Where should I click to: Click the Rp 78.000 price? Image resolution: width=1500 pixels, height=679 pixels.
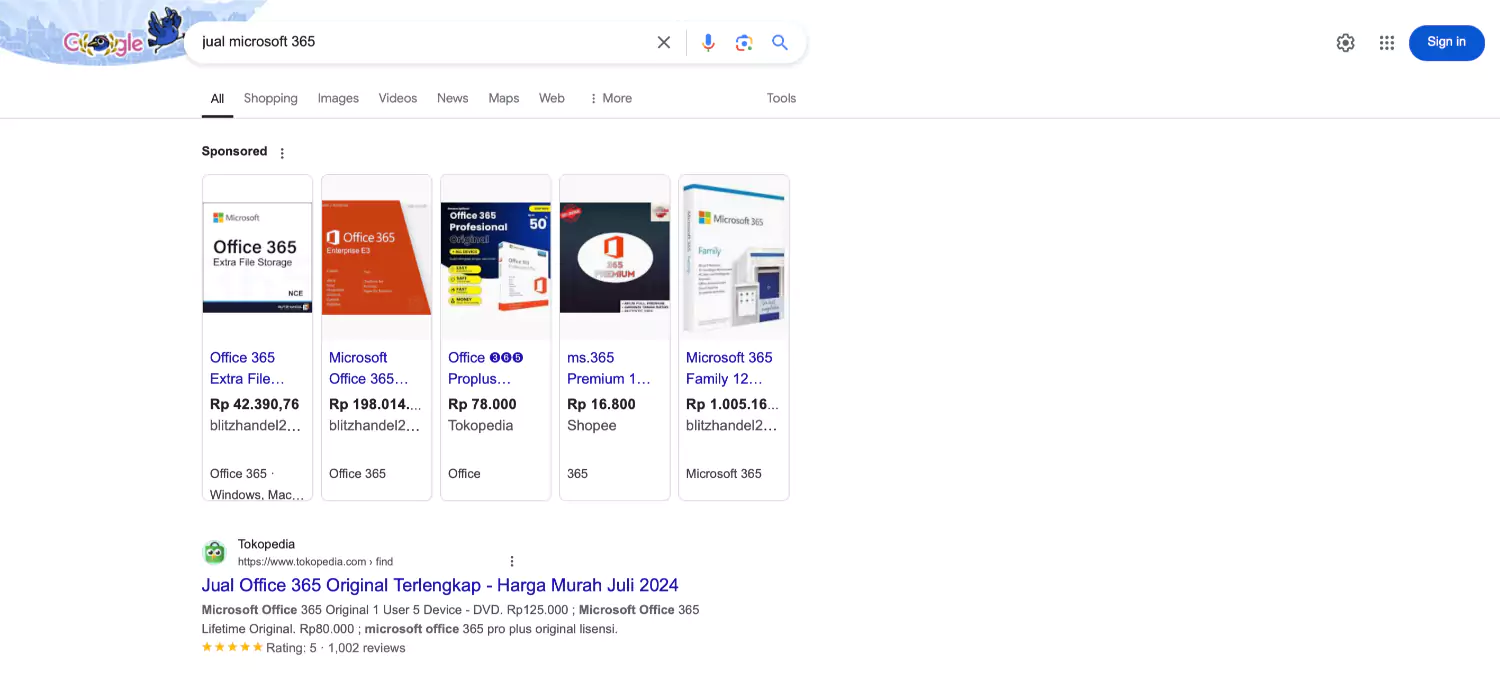click(482, 404)
